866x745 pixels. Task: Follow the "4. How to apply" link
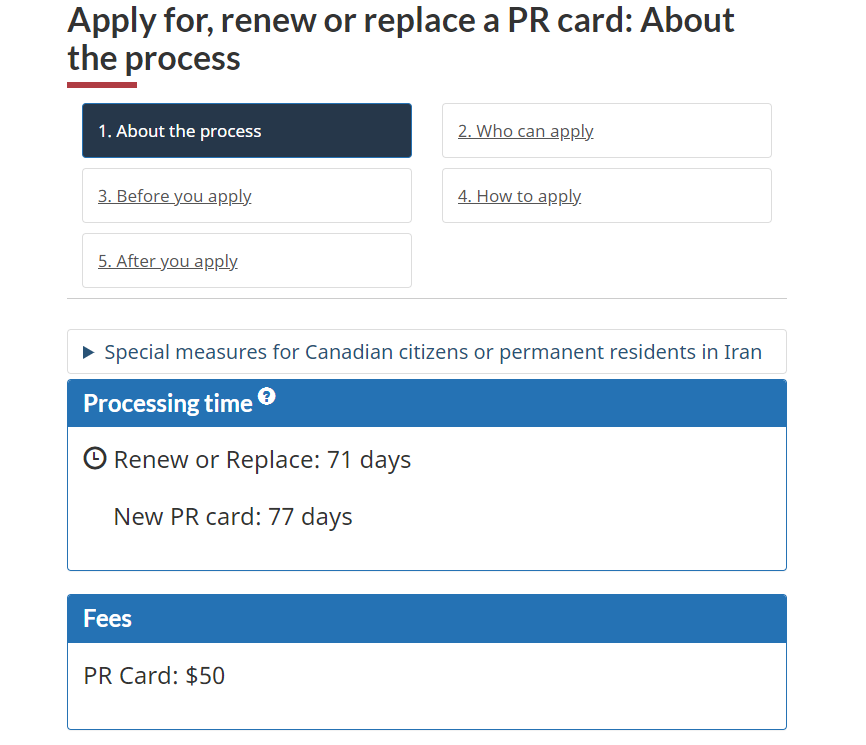tap(520, 196)
